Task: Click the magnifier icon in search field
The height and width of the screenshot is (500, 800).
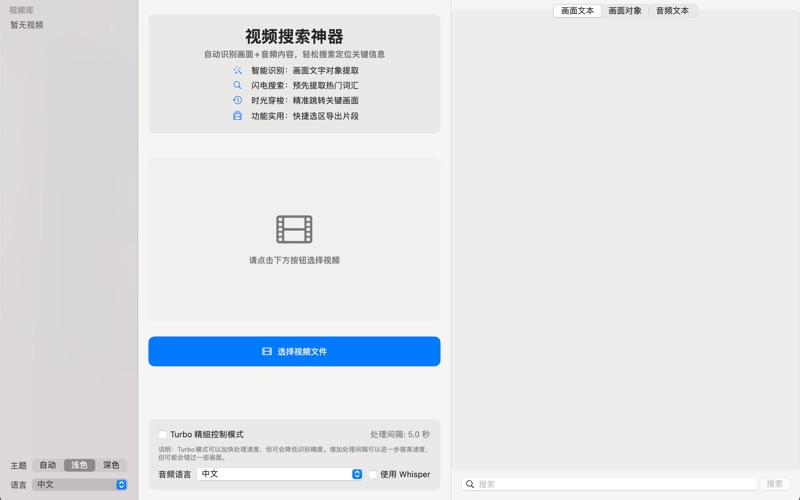Action: pos(470,484)
